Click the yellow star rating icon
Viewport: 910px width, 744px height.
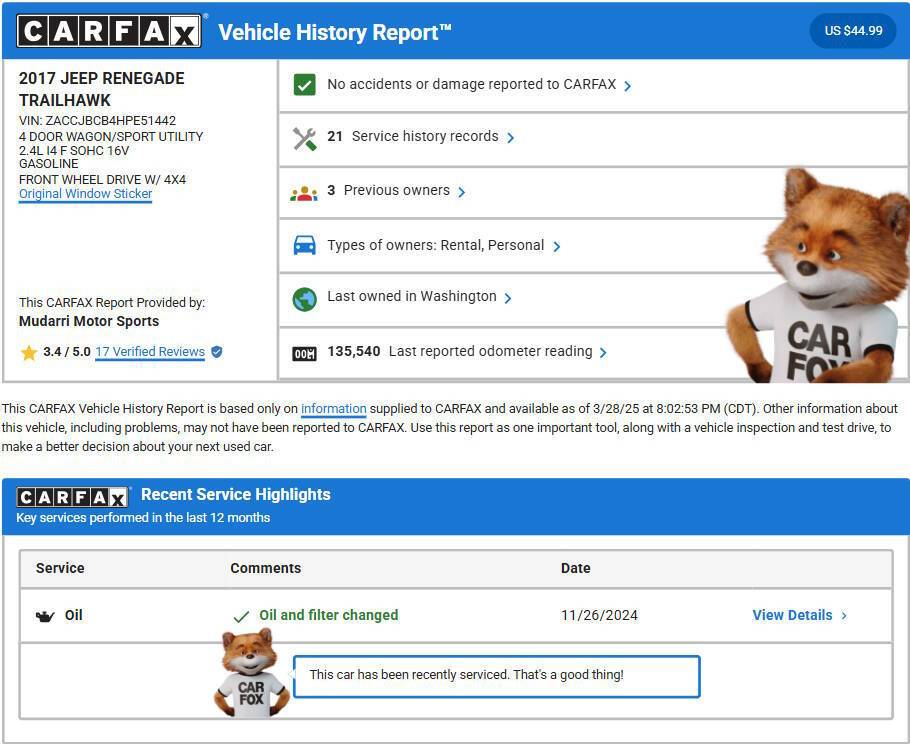(28, 352)
